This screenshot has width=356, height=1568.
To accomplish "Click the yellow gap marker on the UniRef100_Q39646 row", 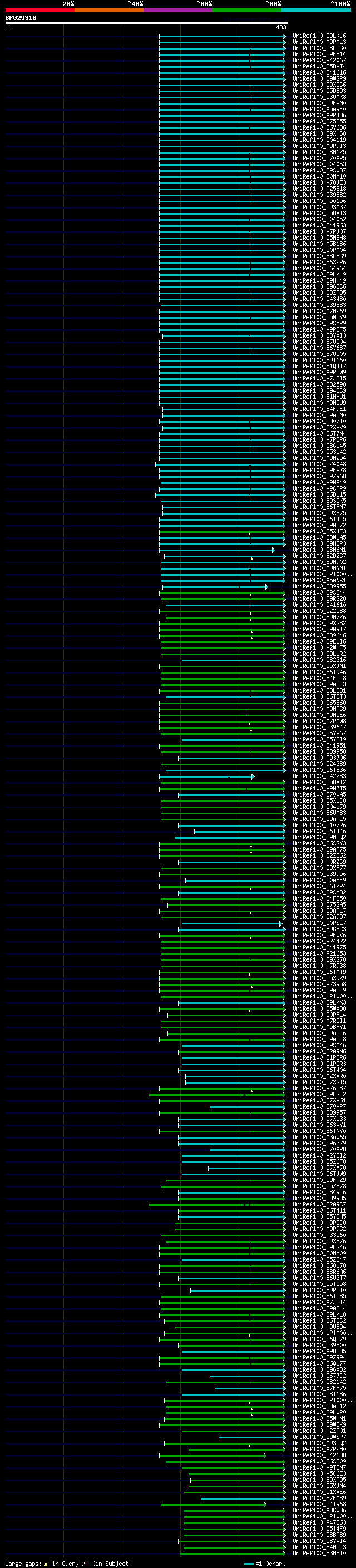I will coord(251,638).
